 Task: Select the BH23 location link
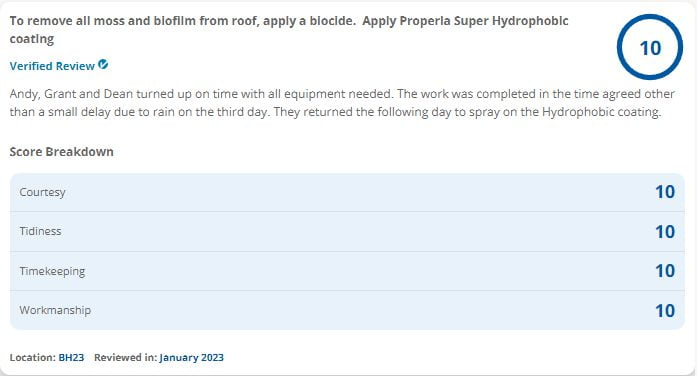(71, 357)
